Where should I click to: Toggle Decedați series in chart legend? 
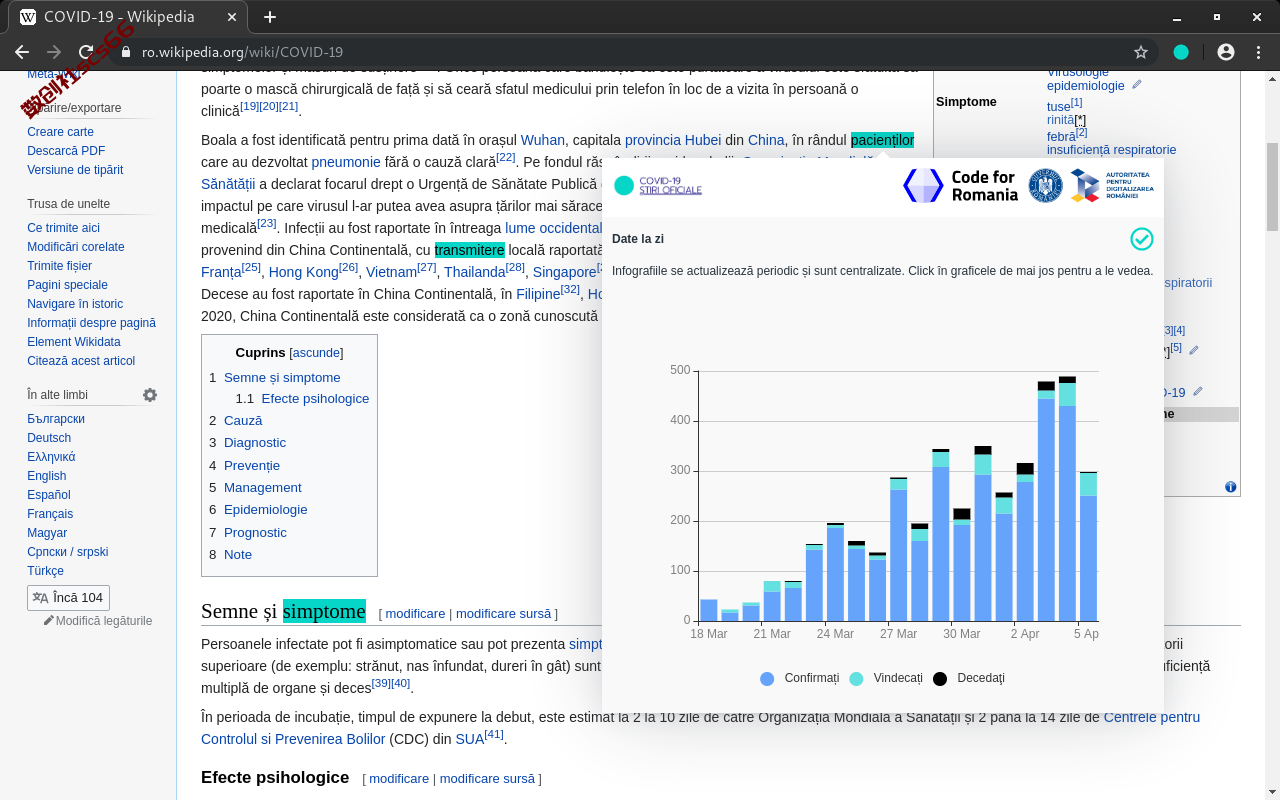(x=968, y=678)
